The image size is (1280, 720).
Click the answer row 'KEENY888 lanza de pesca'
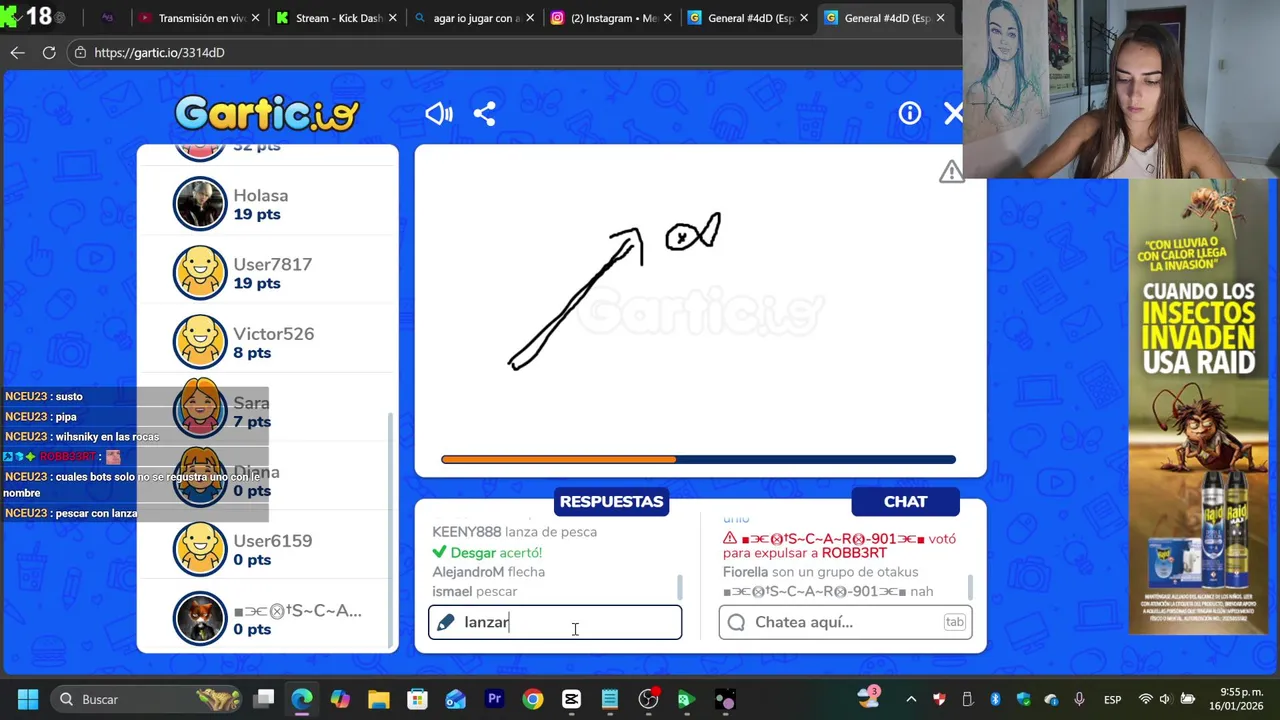pyautogui.click(x=515, y=532)
